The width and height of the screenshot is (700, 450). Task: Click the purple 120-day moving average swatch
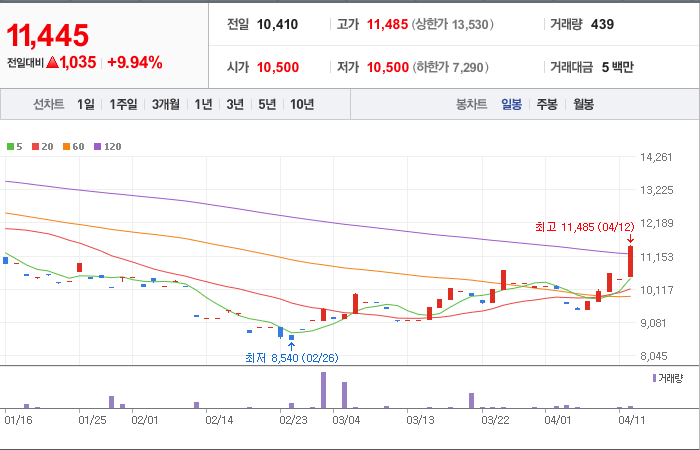tap(98, 146)
